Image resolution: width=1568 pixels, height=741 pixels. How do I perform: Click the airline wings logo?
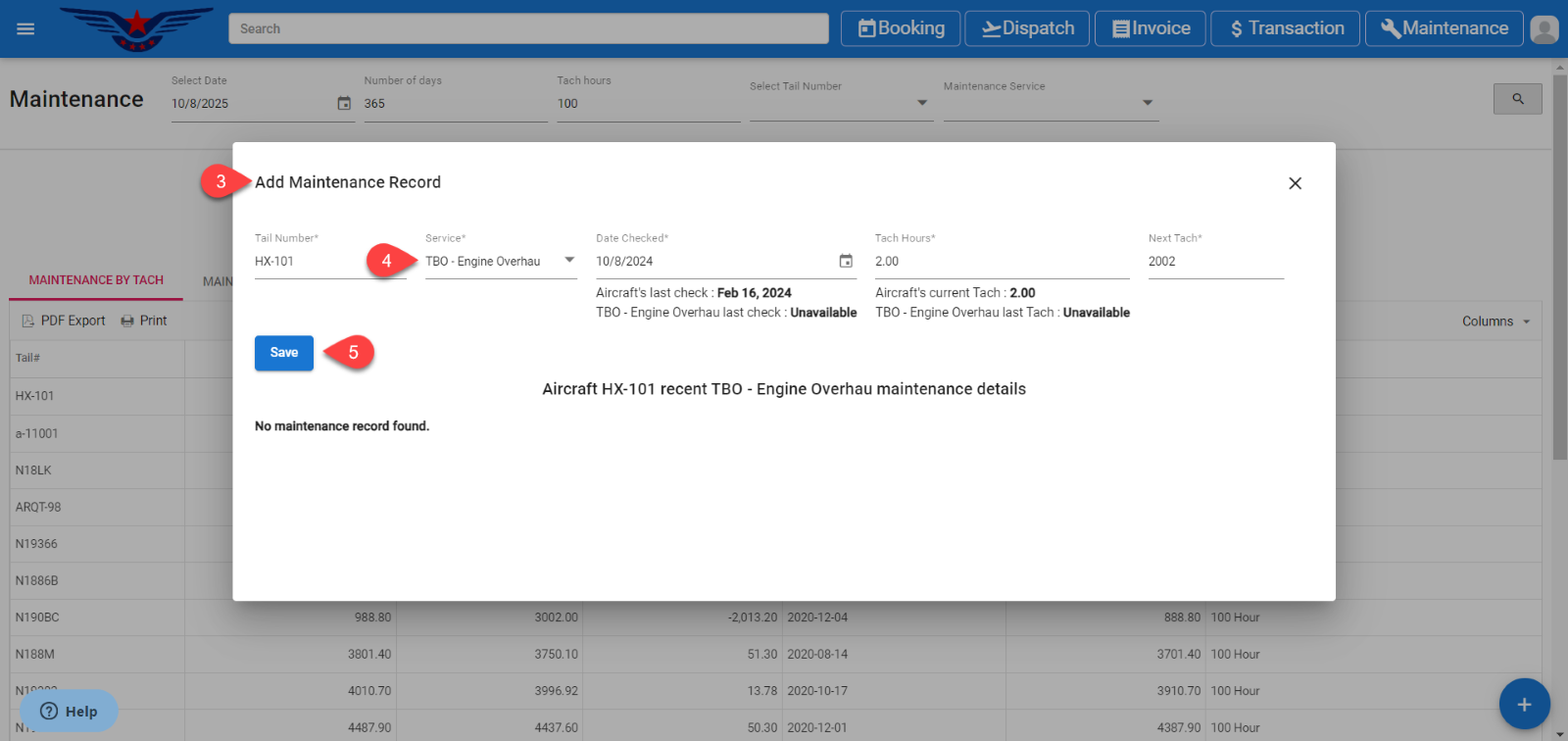(x=136, y=28)
